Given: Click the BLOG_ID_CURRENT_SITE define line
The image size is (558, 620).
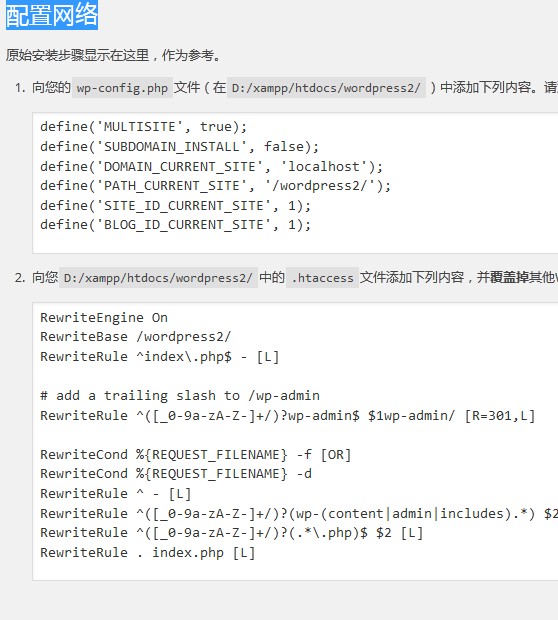Looking at the screenshot, I should [176, 225].
